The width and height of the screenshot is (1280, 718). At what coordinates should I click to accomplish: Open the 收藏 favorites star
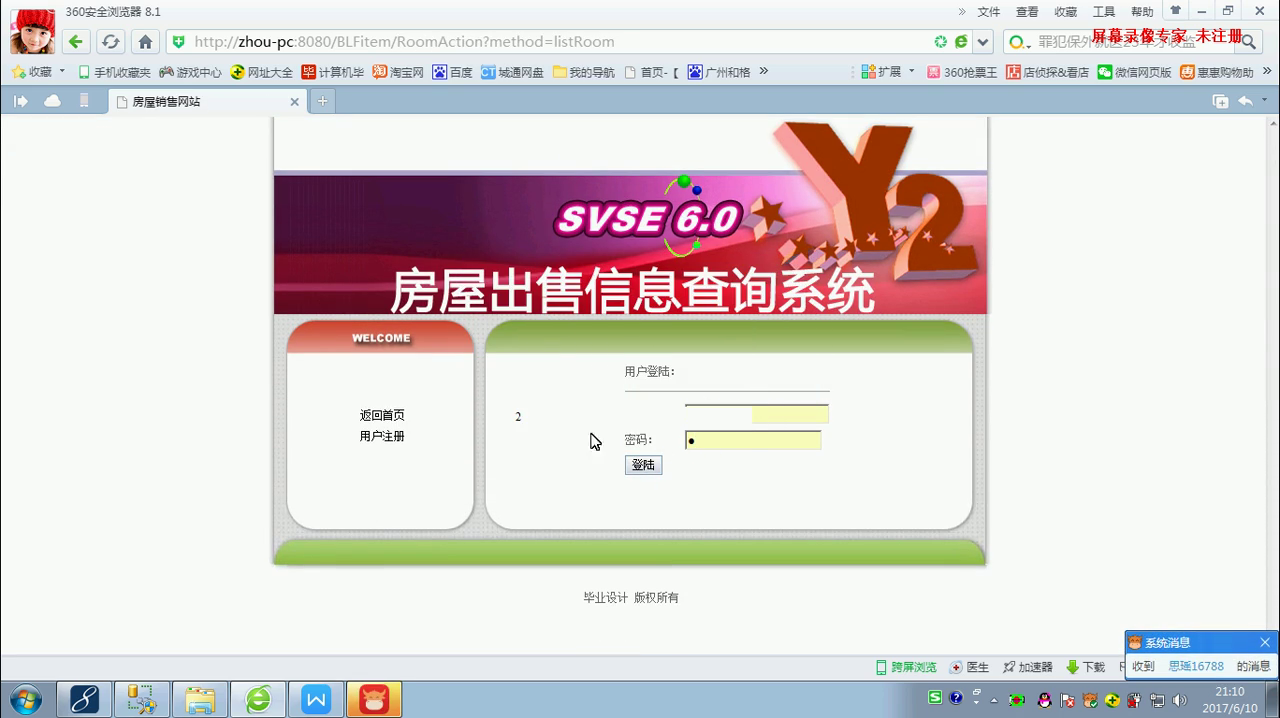tap(32, 72)
